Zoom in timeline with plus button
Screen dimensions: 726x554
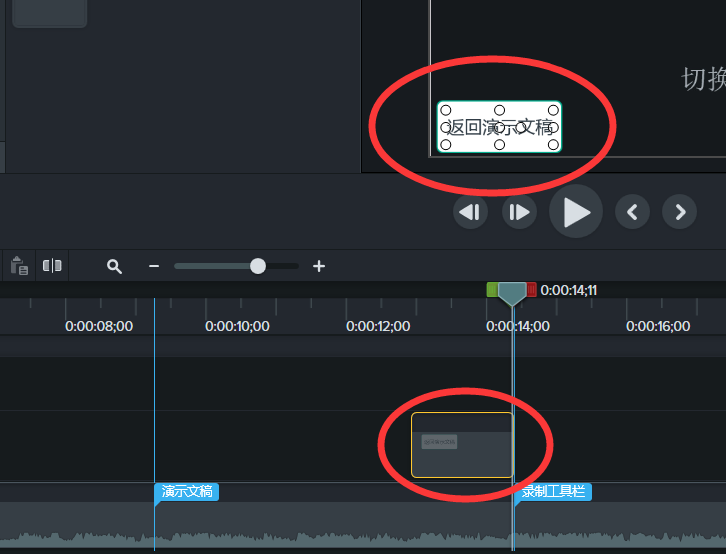click(x=319, y=266)
